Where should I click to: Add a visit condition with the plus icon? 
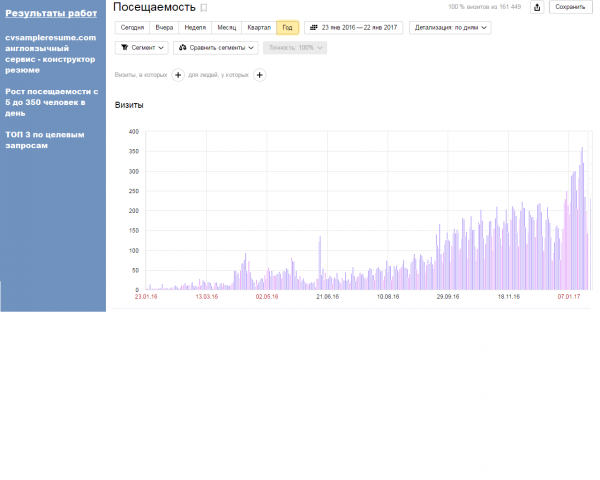(x=178, y=75)
